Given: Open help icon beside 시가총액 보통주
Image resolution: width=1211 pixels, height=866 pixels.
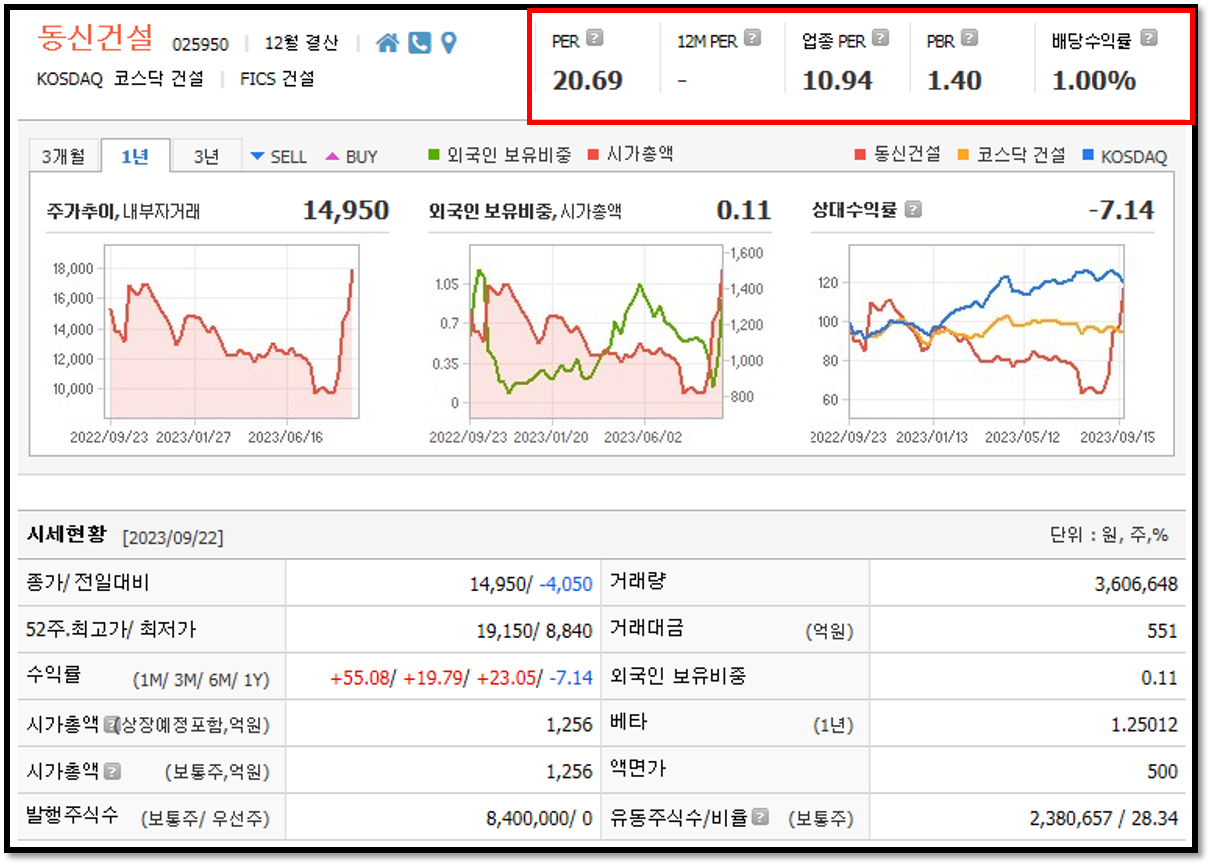Looking at the screenshot, I should tap(113, 771).
